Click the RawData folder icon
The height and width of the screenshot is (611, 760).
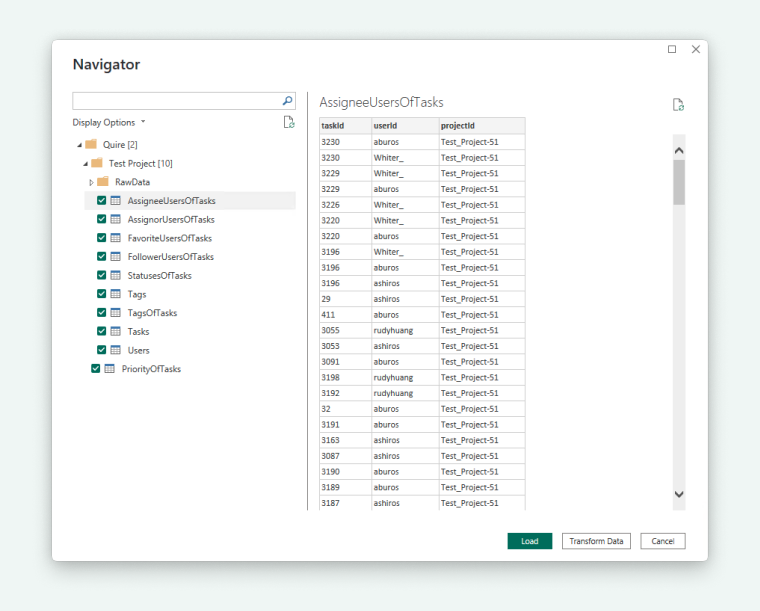(x=104, y=182)
